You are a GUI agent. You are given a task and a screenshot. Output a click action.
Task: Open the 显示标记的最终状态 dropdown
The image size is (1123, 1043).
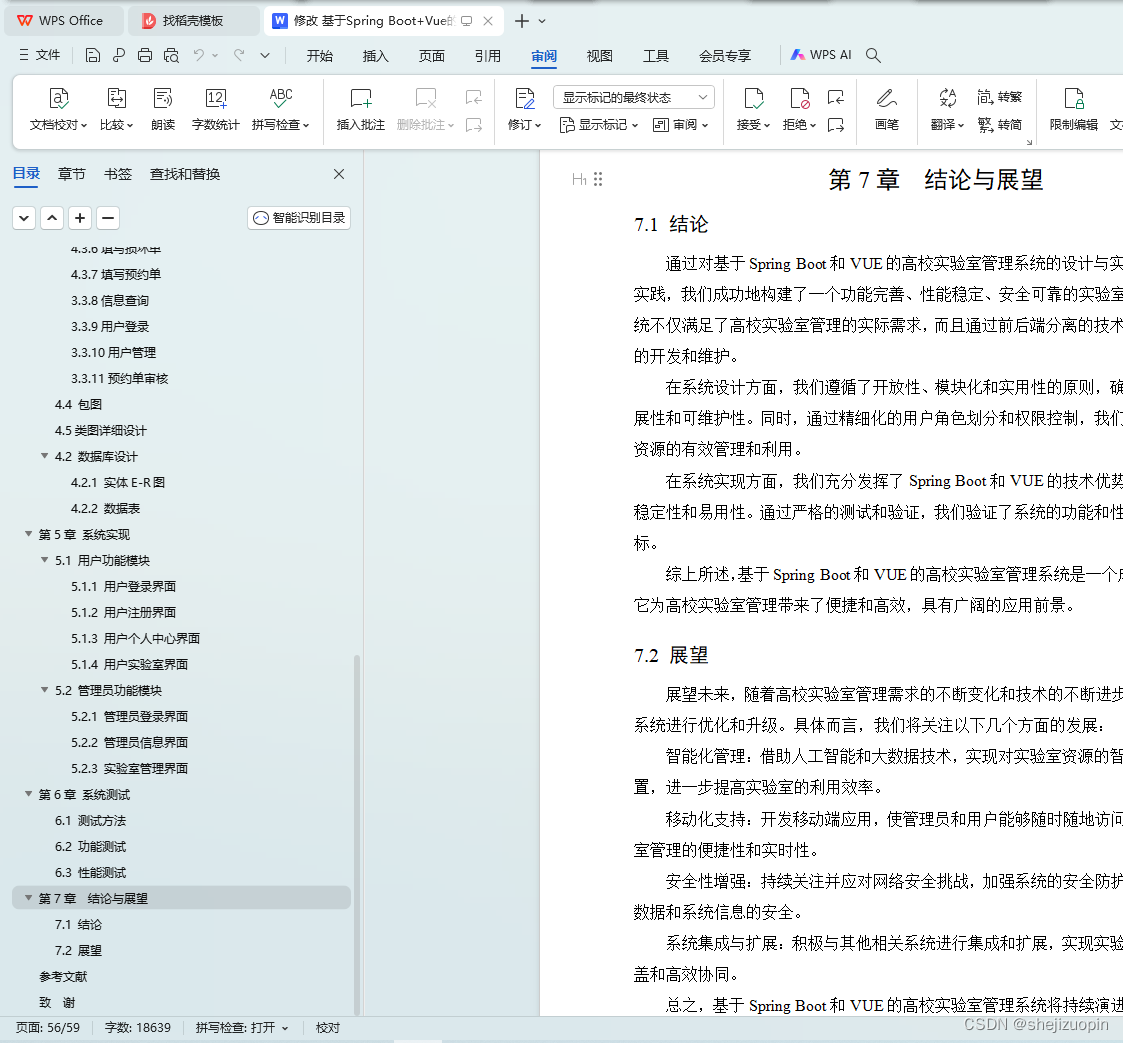635,97
